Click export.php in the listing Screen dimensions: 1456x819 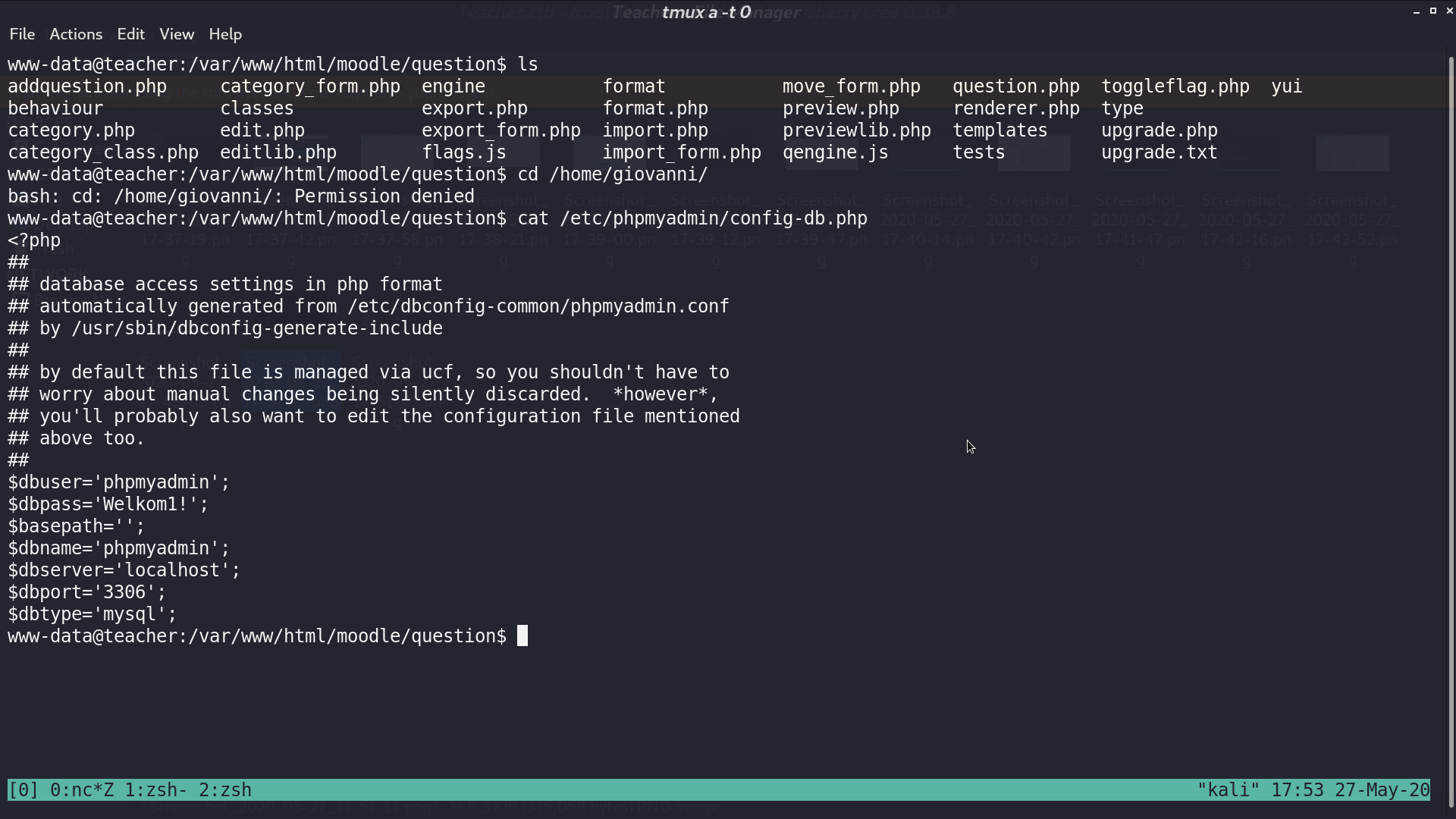point(475,108)
